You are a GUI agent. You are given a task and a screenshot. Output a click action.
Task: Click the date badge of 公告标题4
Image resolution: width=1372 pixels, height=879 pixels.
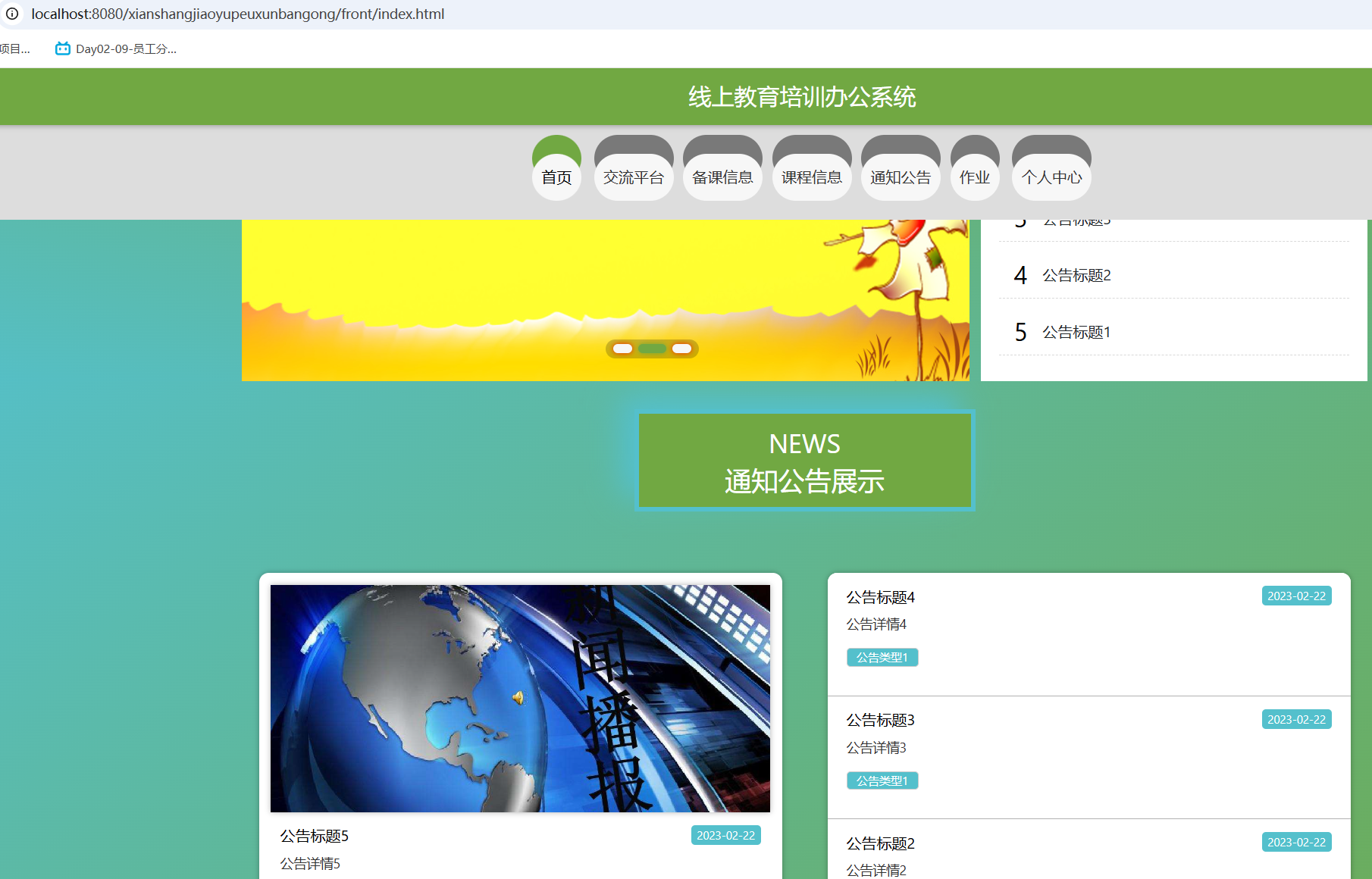click(x=1296, y=596)
